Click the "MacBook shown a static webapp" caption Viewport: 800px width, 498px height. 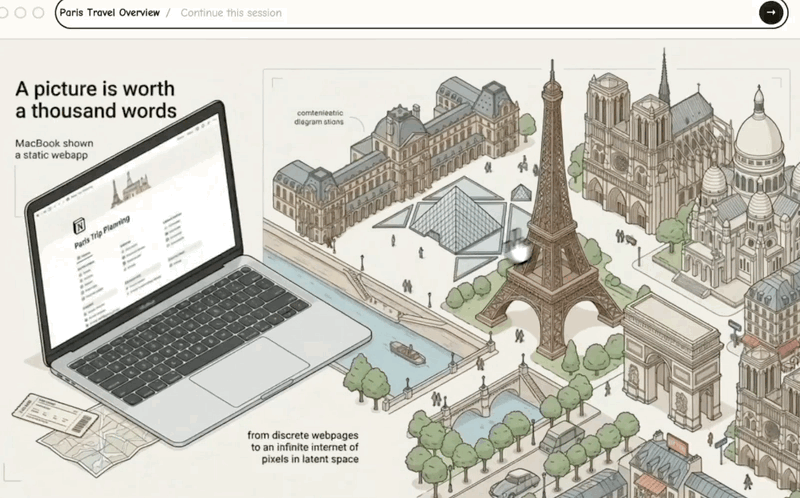click(54, 149)
